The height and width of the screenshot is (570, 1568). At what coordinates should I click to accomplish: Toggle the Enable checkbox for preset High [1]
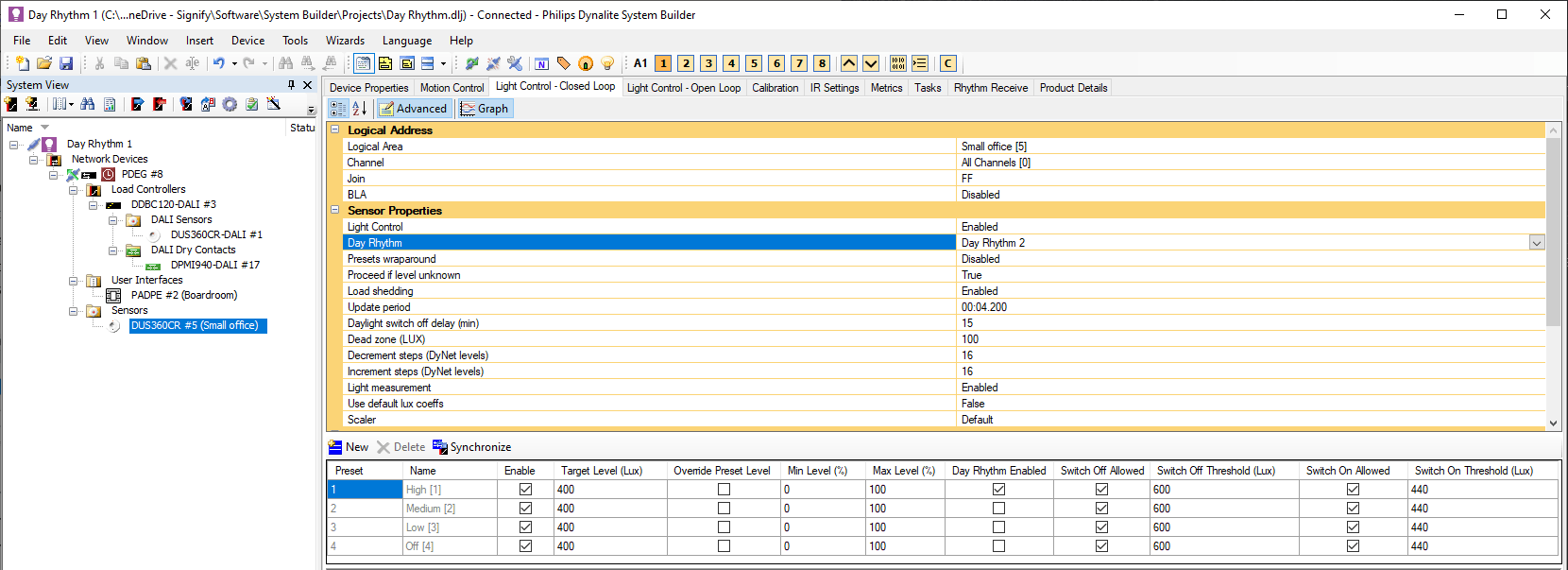point(525,490)
